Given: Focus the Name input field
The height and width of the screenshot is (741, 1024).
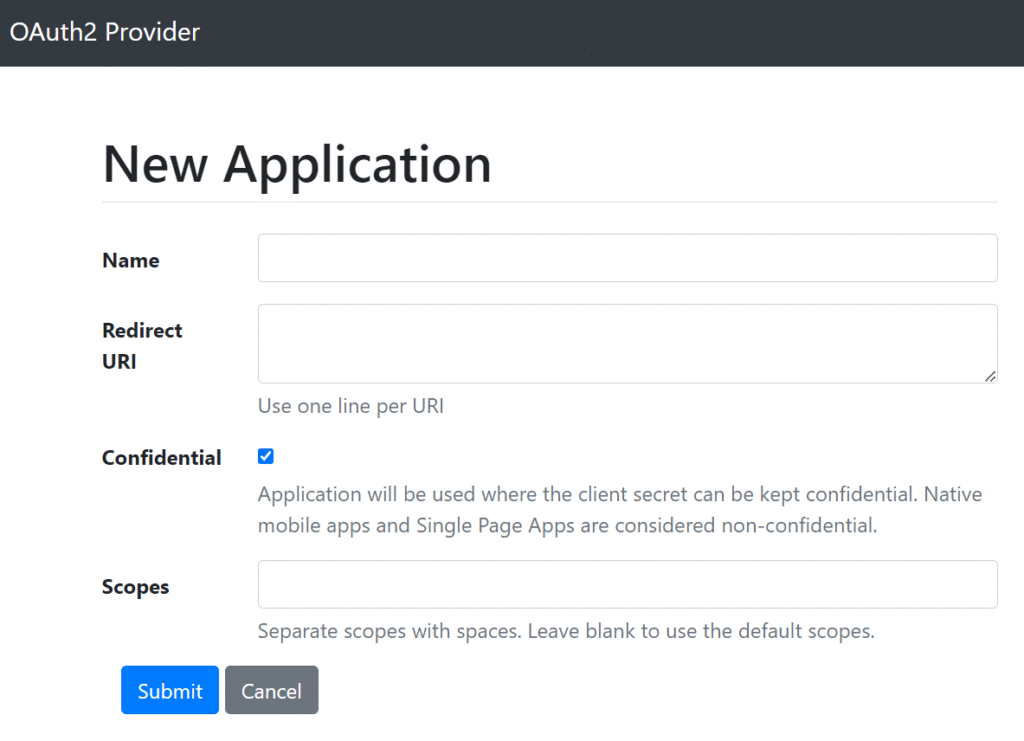Looking at the screenshot, I should 627,258.
